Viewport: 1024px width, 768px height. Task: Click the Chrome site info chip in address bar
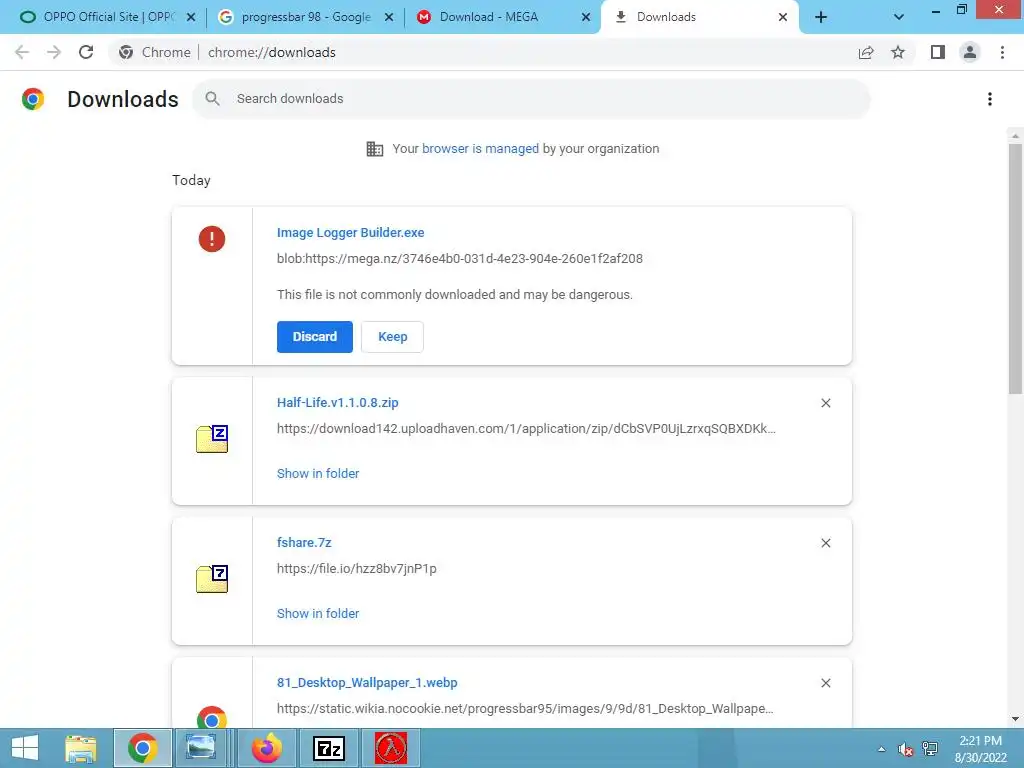point(155,52)
